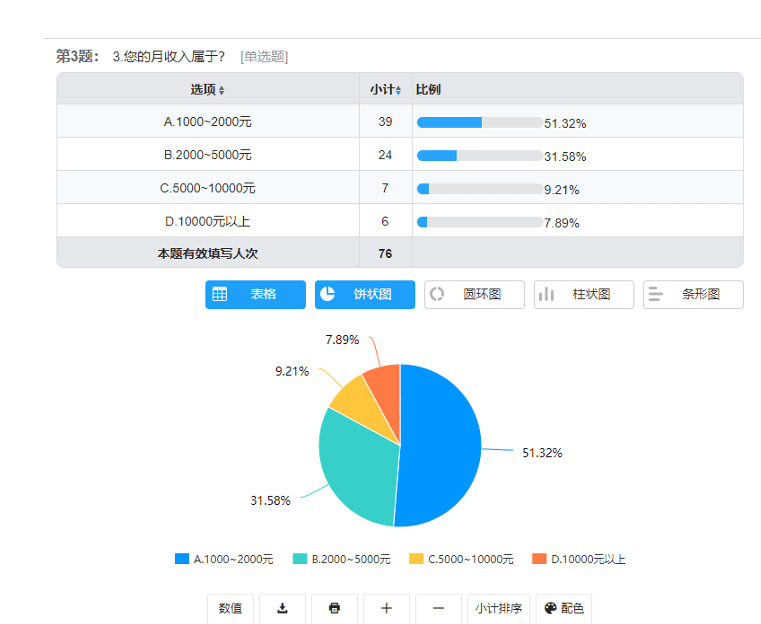
Task: Click the 小计排序 sort button
Action: click(x=498, y=608)
